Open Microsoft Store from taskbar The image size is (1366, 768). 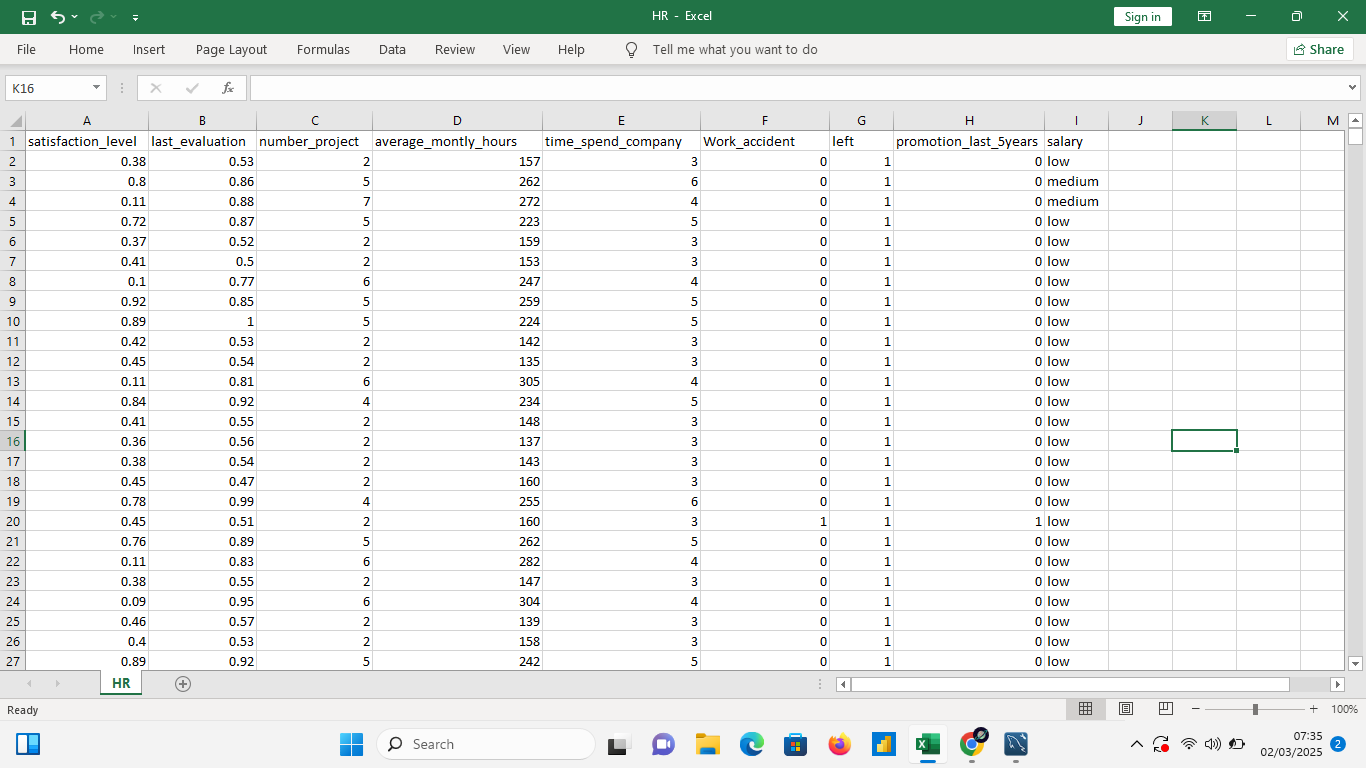[x=796, y=744]
